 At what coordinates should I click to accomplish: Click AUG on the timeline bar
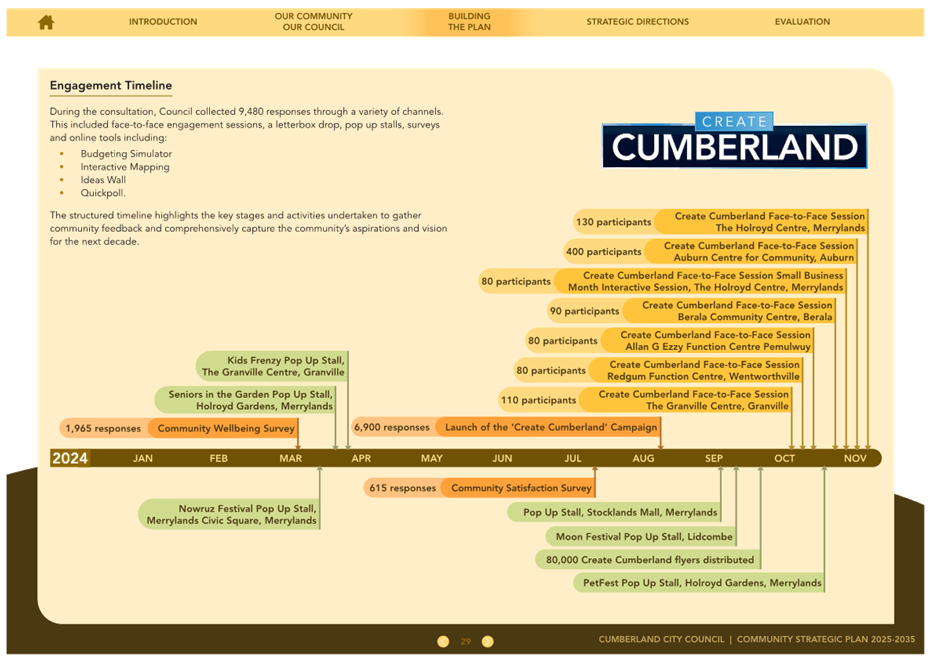click(x=644, y=458)
